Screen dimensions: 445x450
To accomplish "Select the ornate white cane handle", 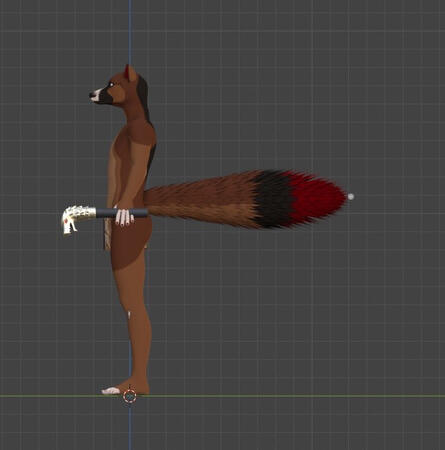I will click(x=78, y=219).
